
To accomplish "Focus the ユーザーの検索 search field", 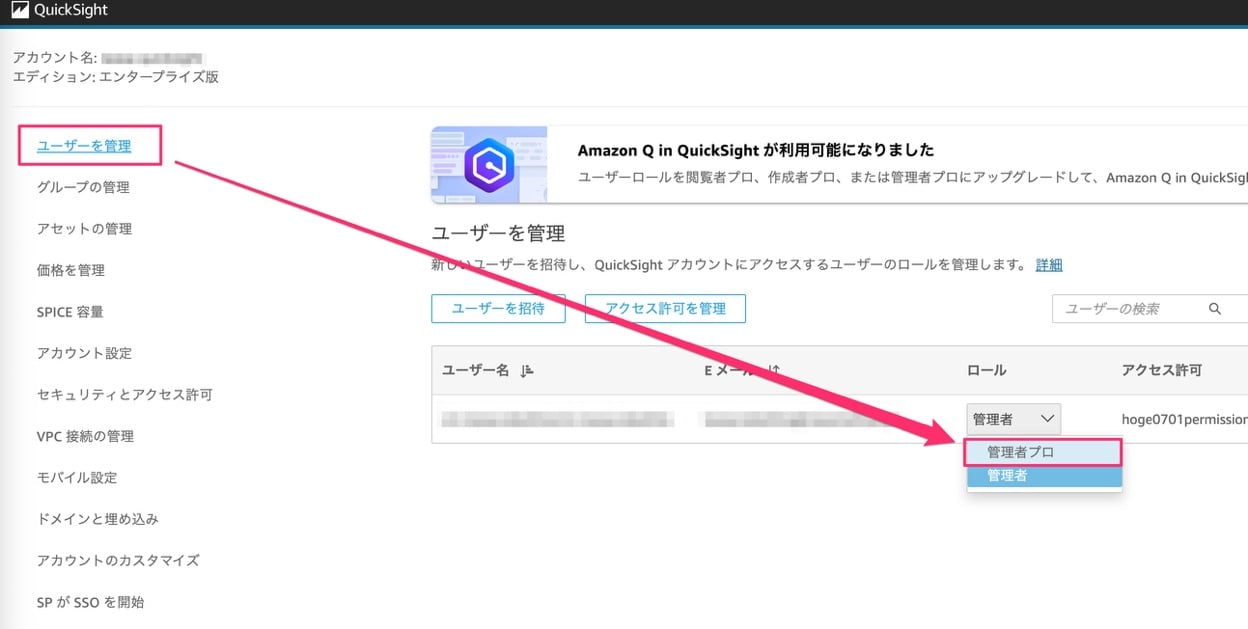I will [x=1150, y=309].
